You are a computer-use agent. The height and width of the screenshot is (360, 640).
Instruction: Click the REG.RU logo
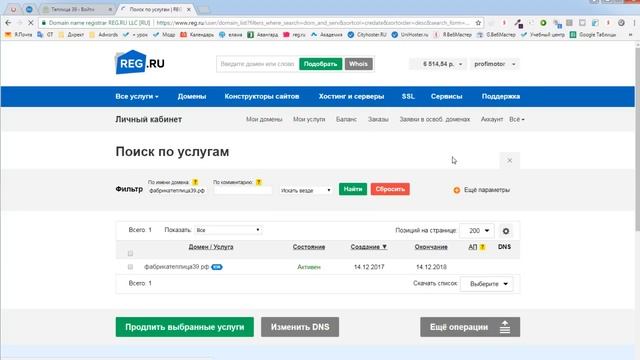(x=140, y=62)
